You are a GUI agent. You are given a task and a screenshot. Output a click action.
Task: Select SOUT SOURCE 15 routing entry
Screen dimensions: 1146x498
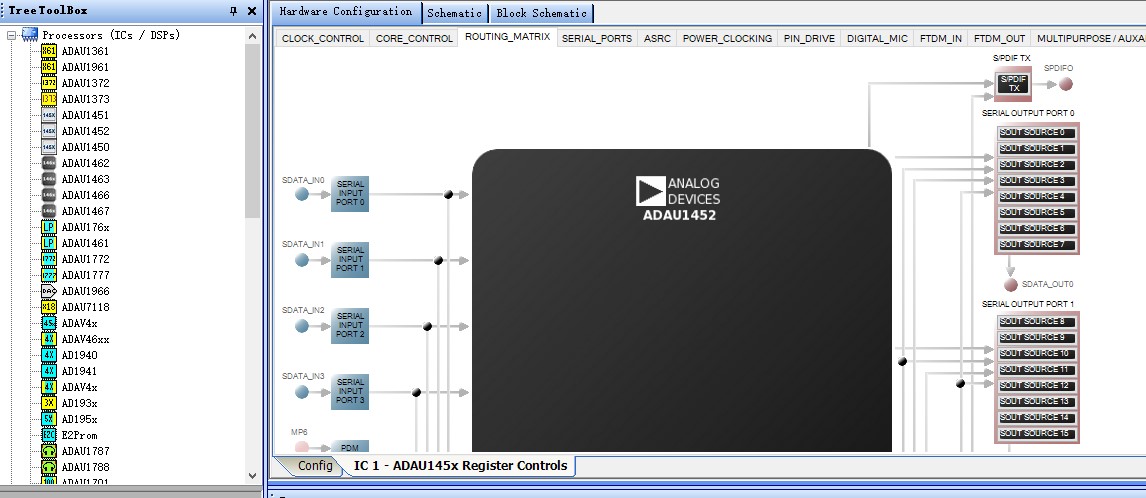pyautogui.click(x=1036, y=434)
